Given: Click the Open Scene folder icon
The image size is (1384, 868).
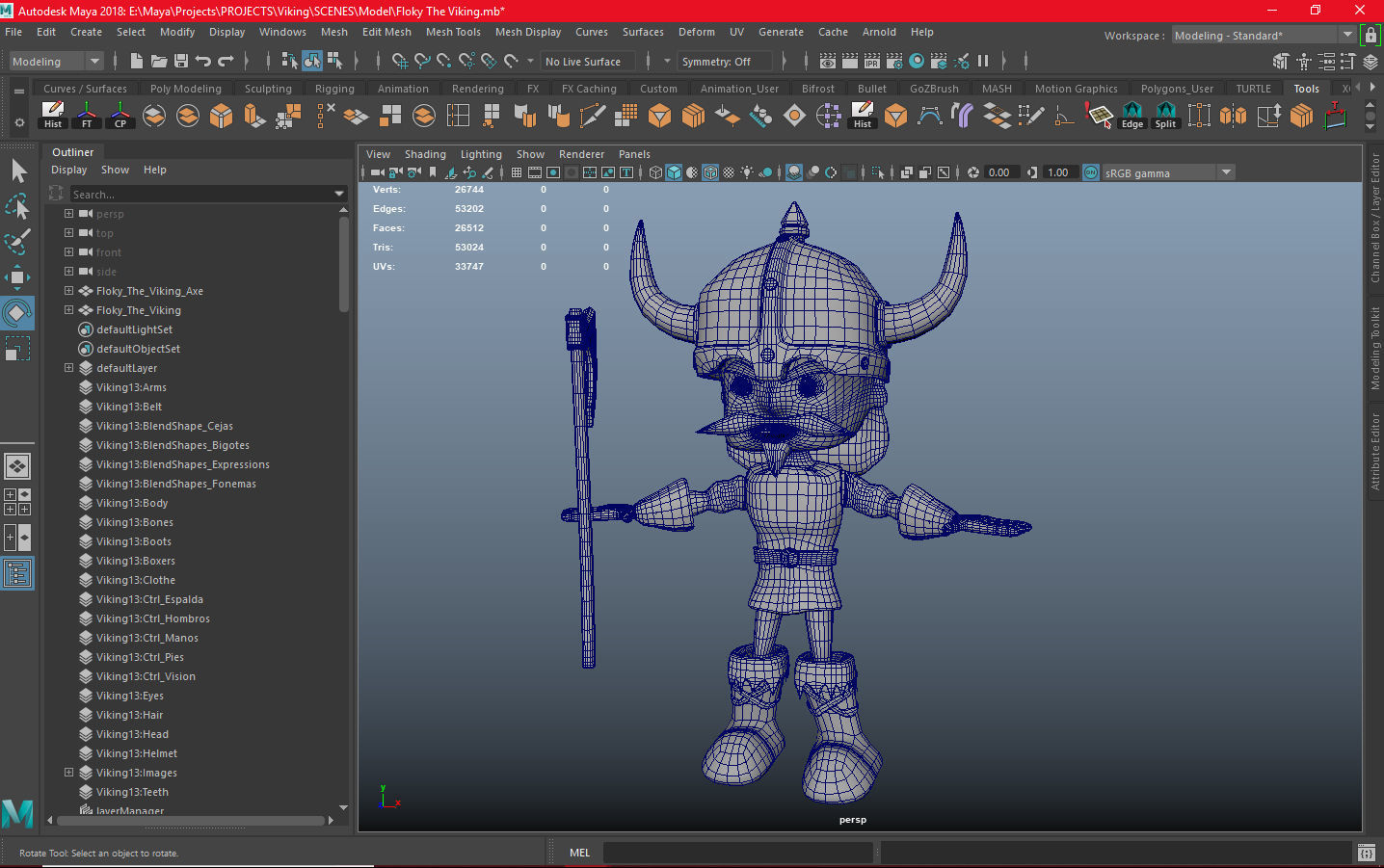Looking at the screenshot, I should tap(158, 61).
